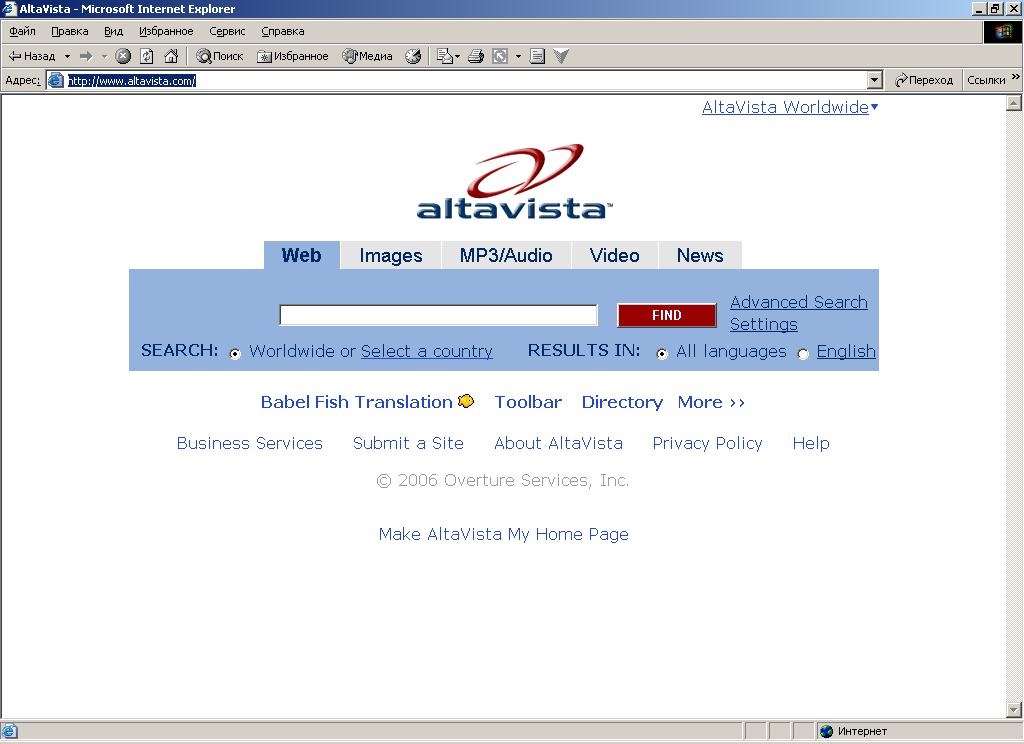Screen dimensions: 1024x744
Task: Select the Web search tab
Action: [x=302, y=255]
